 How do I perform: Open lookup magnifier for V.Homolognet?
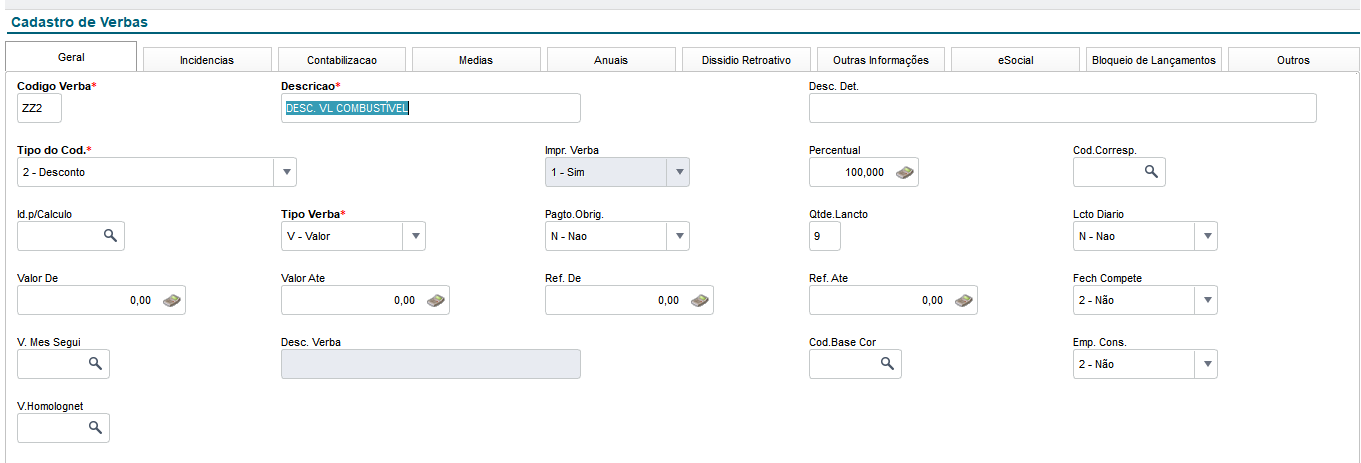click(95, 428)
